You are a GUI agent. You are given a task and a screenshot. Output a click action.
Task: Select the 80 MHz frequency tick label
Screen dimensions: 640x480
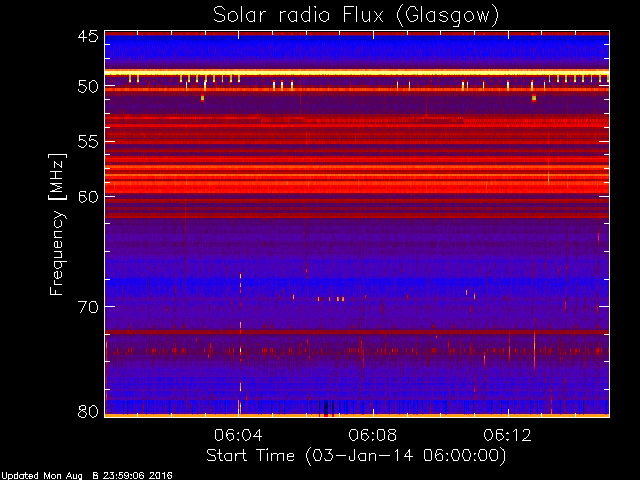(x=87, y=410)
